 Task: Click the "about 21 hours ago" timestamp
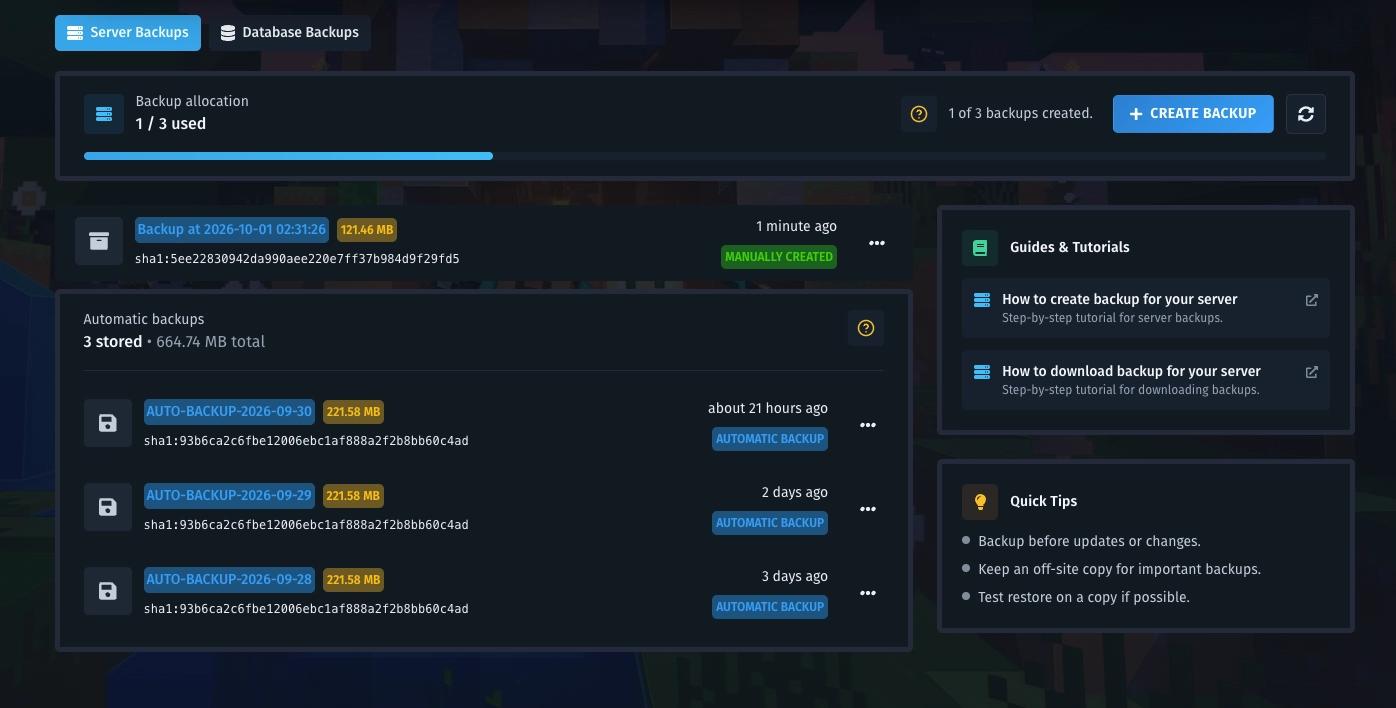pyautogui.click(x=768, y=408)
